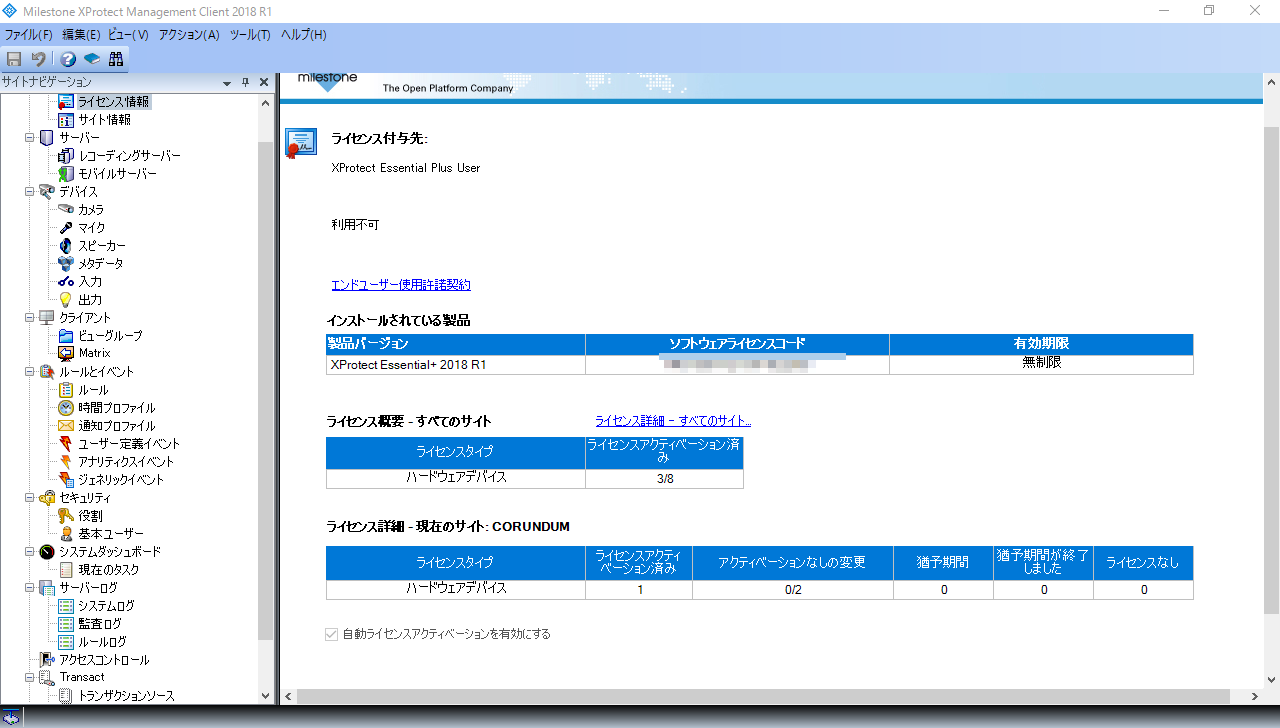Collapse the クライアント tree node
Screen dimensions: 1280x728
[30, 318]
